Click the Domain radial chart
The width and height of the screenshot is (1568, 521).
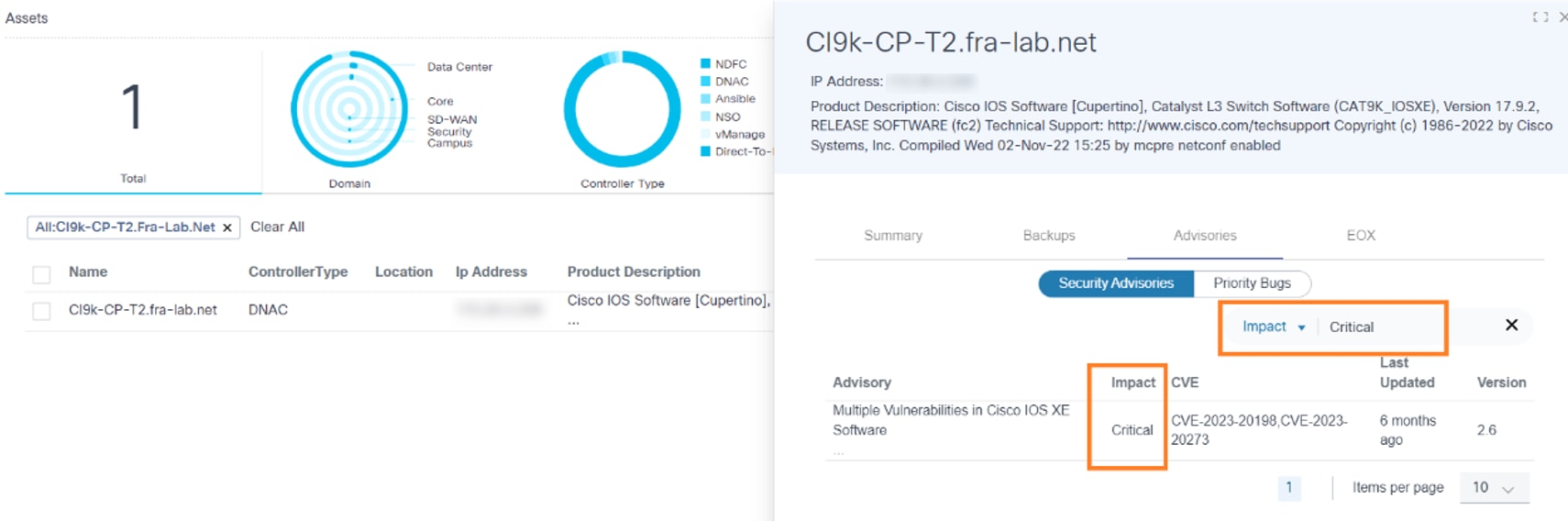[x=349, y=110]
